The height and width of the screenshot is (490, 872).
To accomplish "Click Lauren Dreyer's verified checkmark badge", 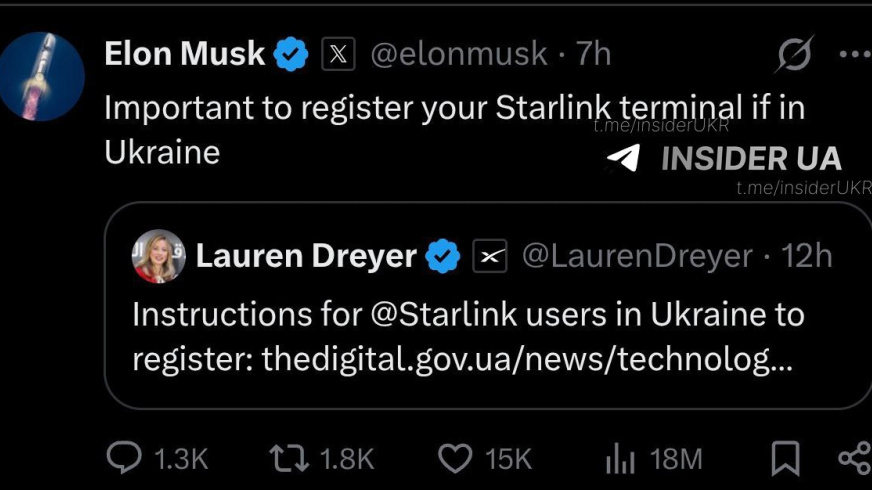I will coord(443,256).
